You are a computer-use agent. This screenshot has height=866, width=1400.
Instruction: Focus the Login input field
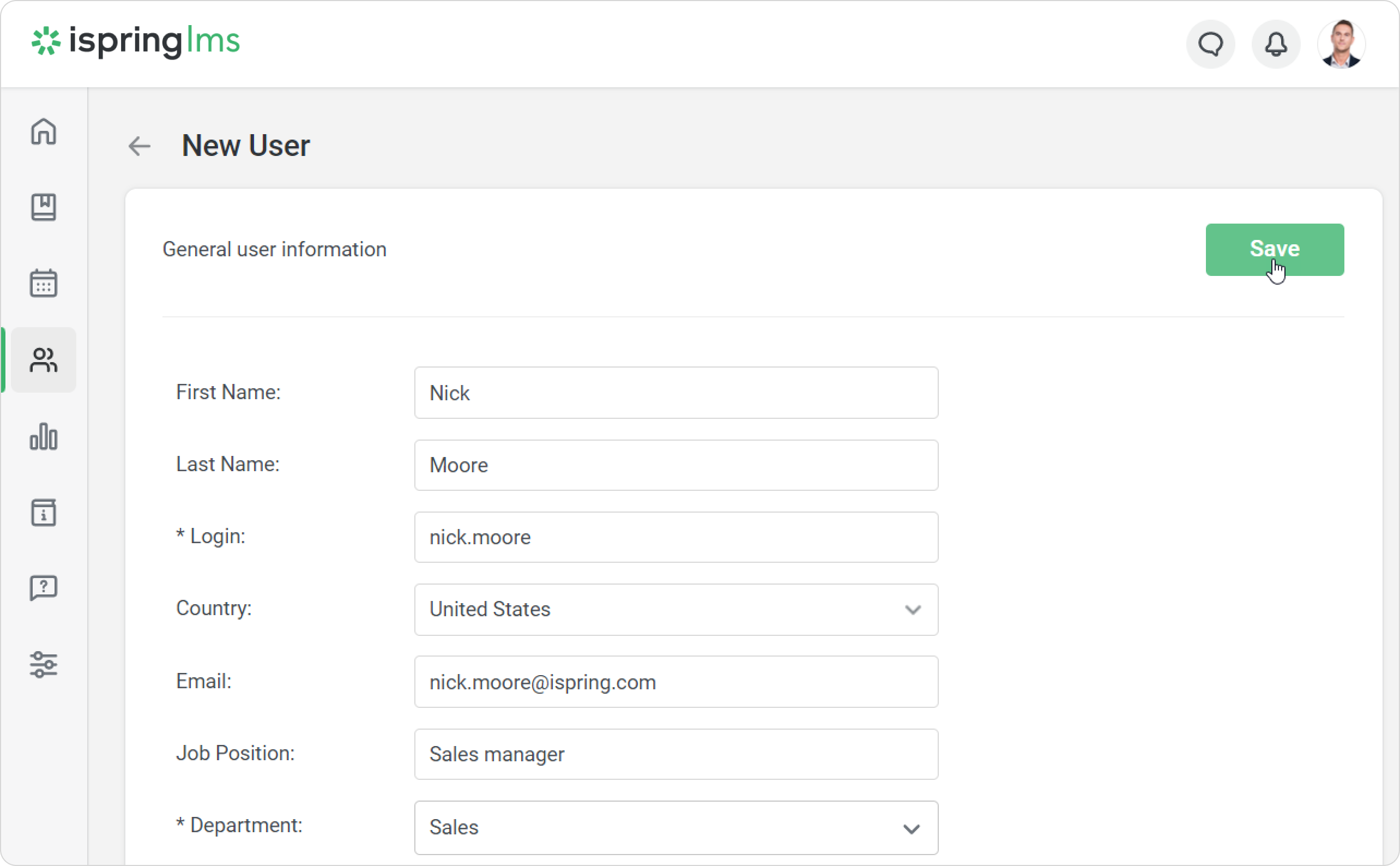pos(675,537)
